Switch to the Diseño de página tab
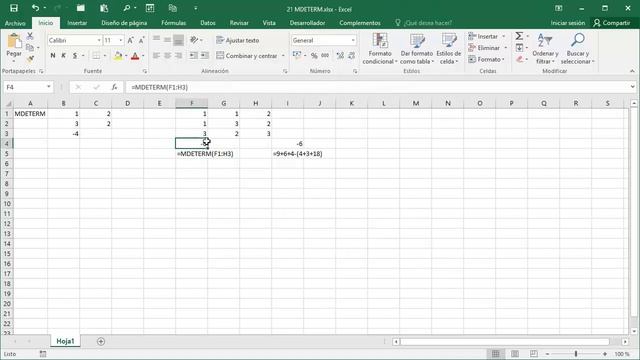This screenshot has height=360, width=640. pos(124,23)
